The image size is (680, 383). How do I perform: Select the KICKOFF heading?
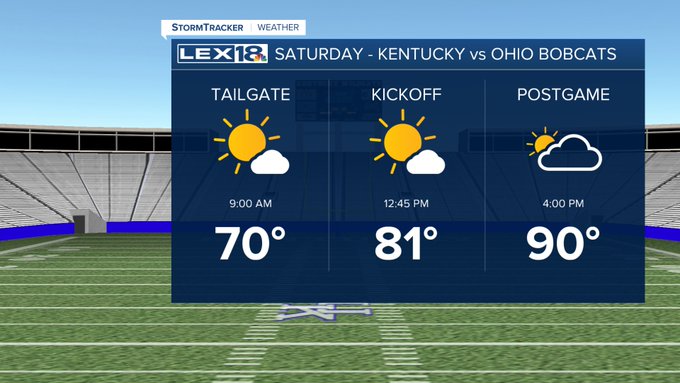click(406, 95)
